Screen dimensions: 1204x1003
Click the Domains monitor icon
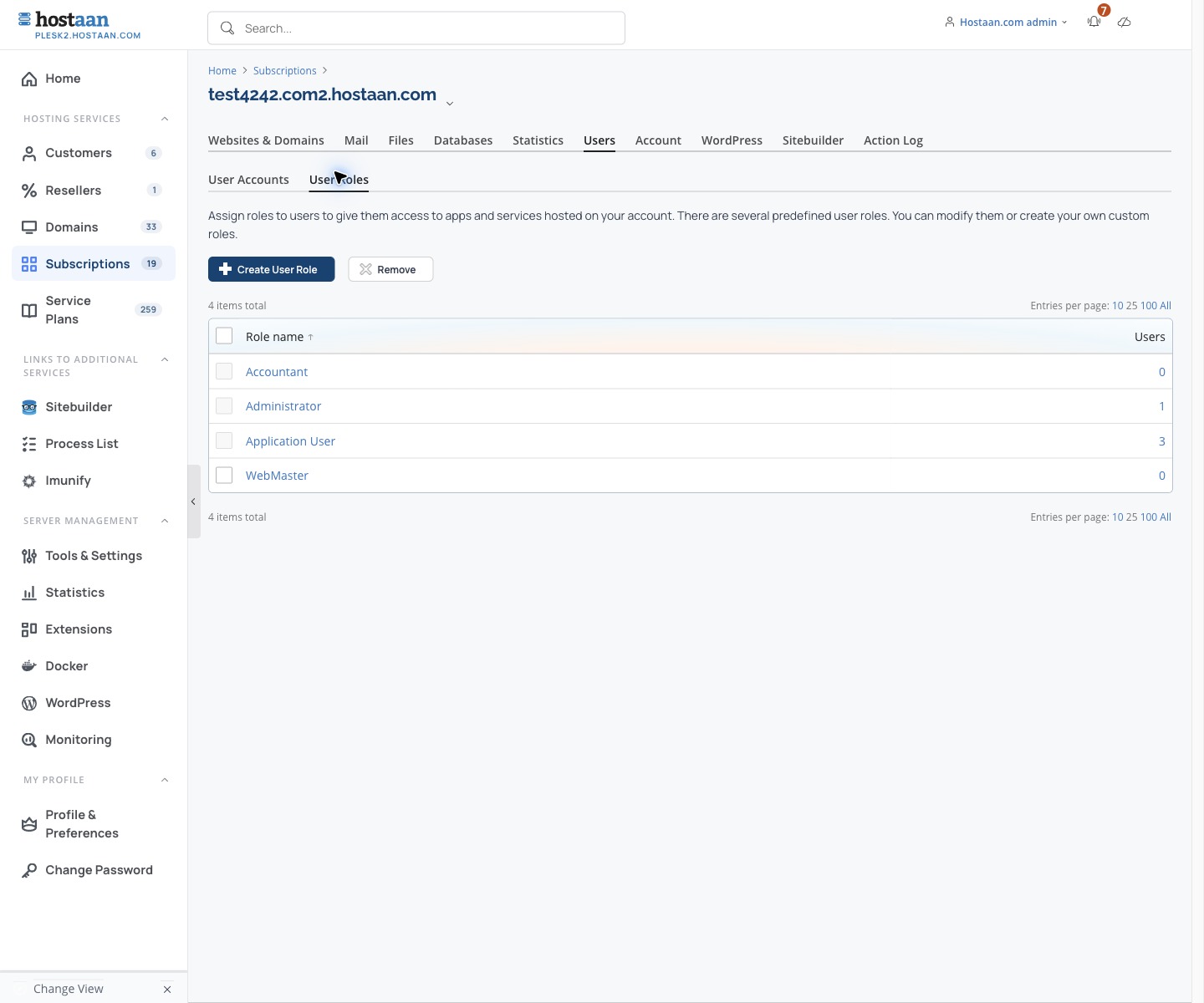click(29, 227)
